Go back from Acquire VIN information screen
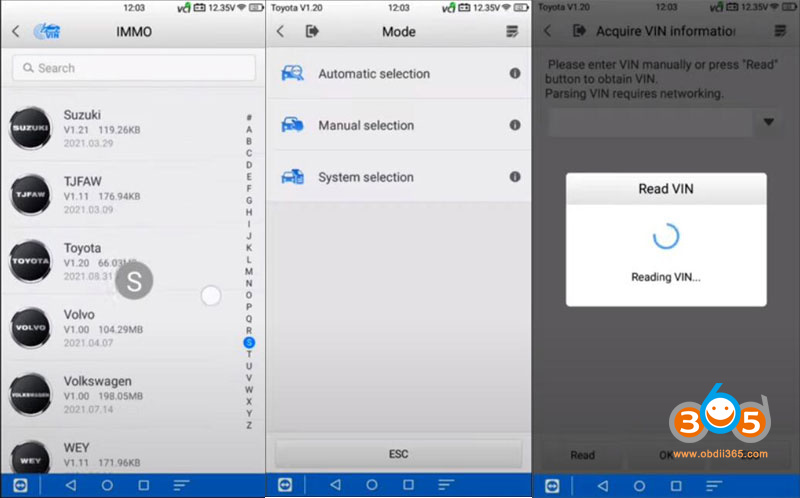This screenshot has width=800, height=498. point(547,31)
